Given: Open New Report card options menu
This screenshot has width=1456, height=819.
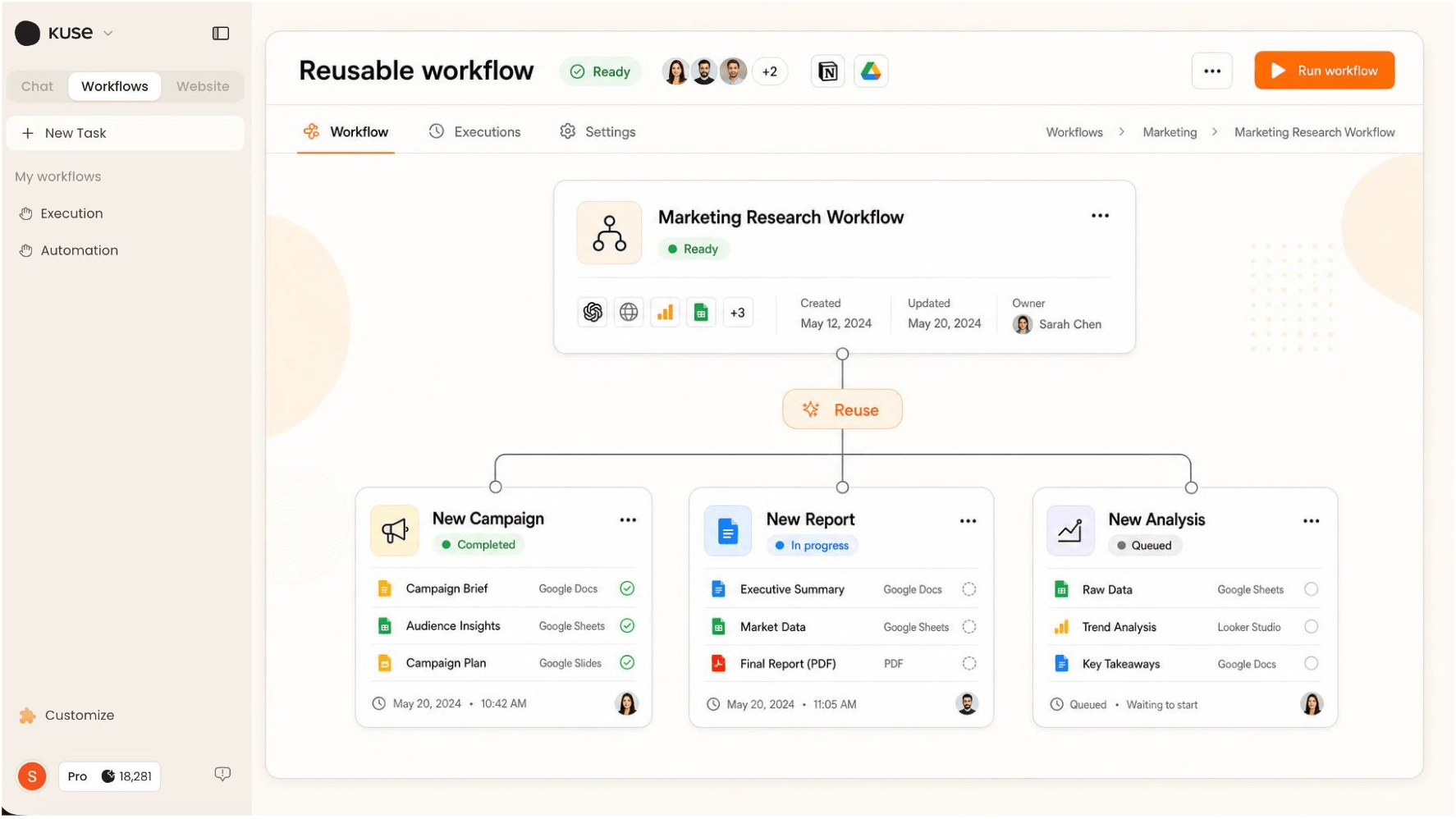Looking at the screenshot, I should (968, 521).
